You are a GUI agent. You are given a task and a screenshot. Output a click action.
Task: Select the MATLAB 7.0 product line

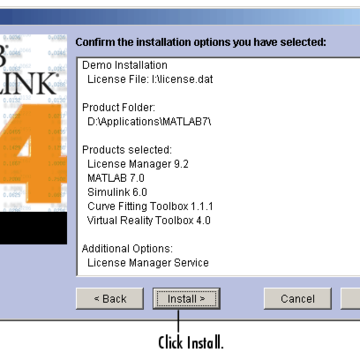[x=116, y=178]
